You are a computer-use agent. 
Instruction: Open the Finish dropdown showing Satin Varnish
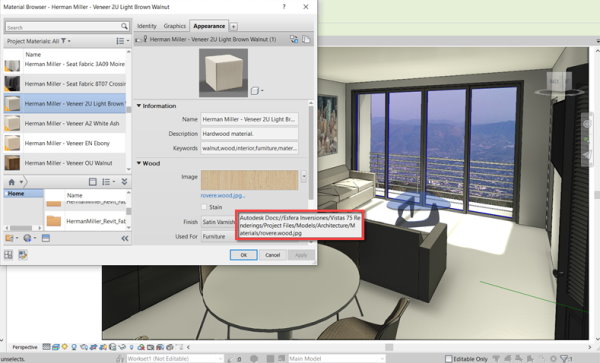pos(218,222)
